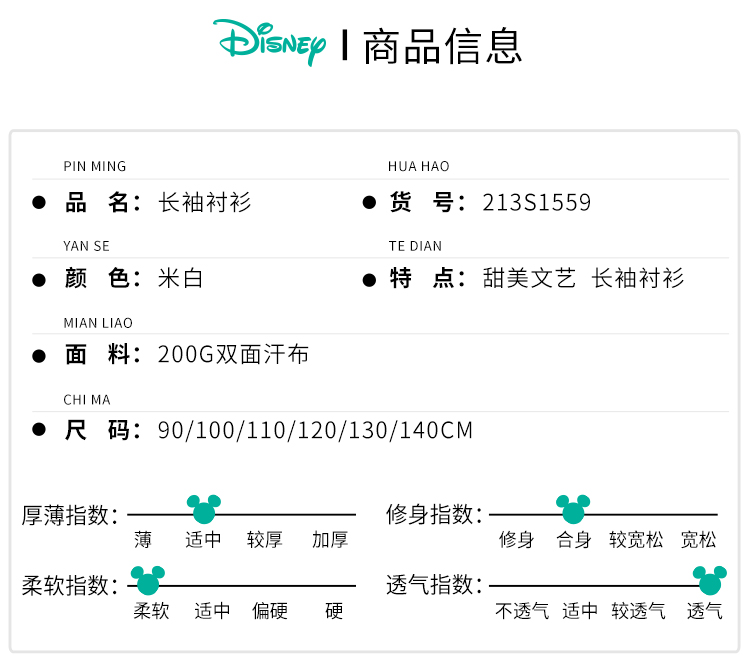The width and height of the screenshot is (750, 655).
Task: Click the Disney logo in the header
Action: [269, 43]
